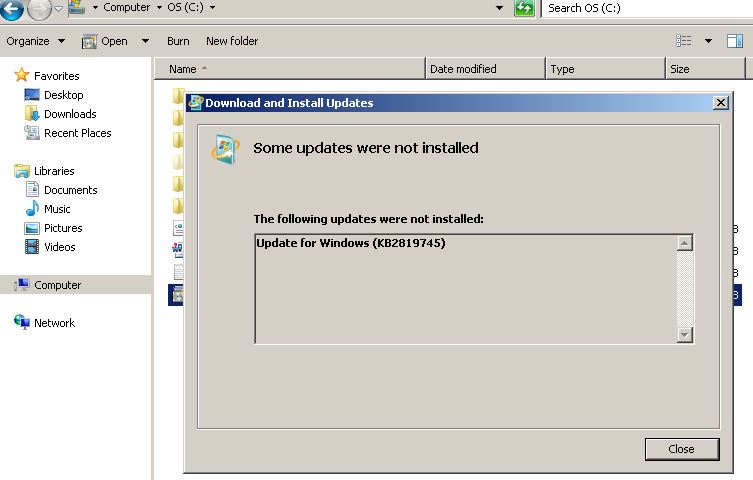Click the Recent Places icon

click(x=32, y=132)
